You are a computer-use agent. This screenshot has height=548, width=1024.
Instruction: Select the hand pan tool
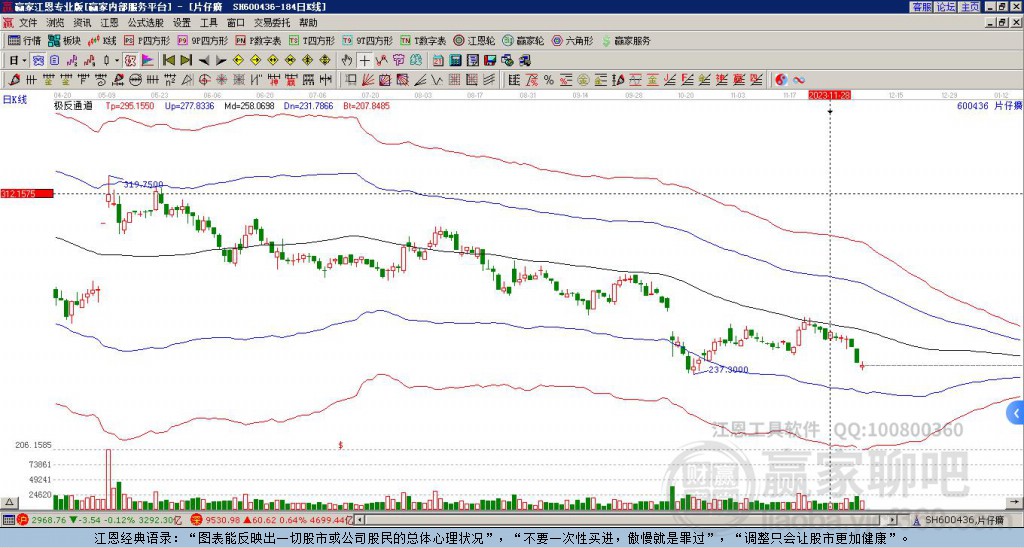[x=347, y=61]
